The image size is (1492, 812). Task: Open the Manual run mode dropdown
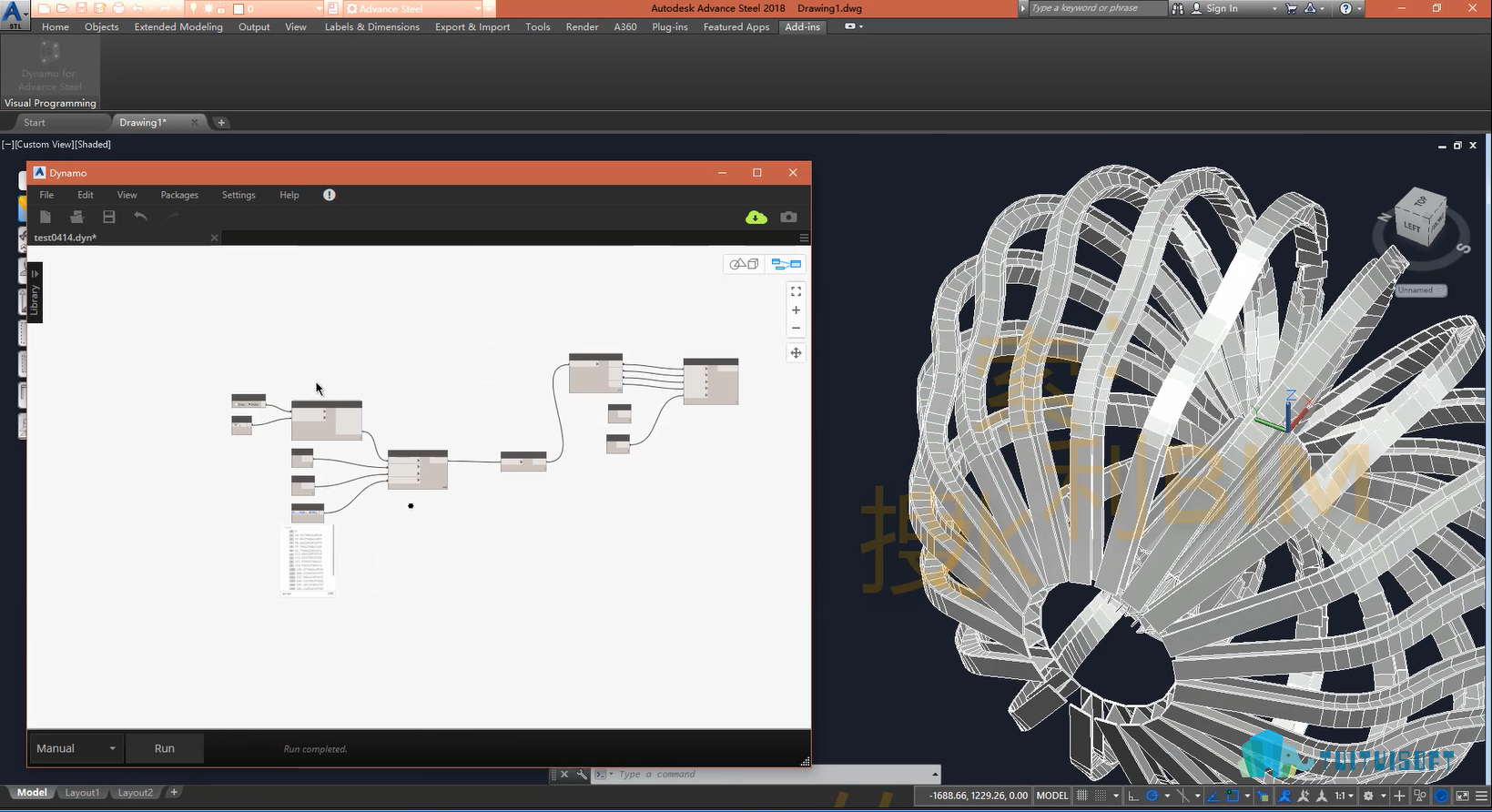(x=76, y=748)
